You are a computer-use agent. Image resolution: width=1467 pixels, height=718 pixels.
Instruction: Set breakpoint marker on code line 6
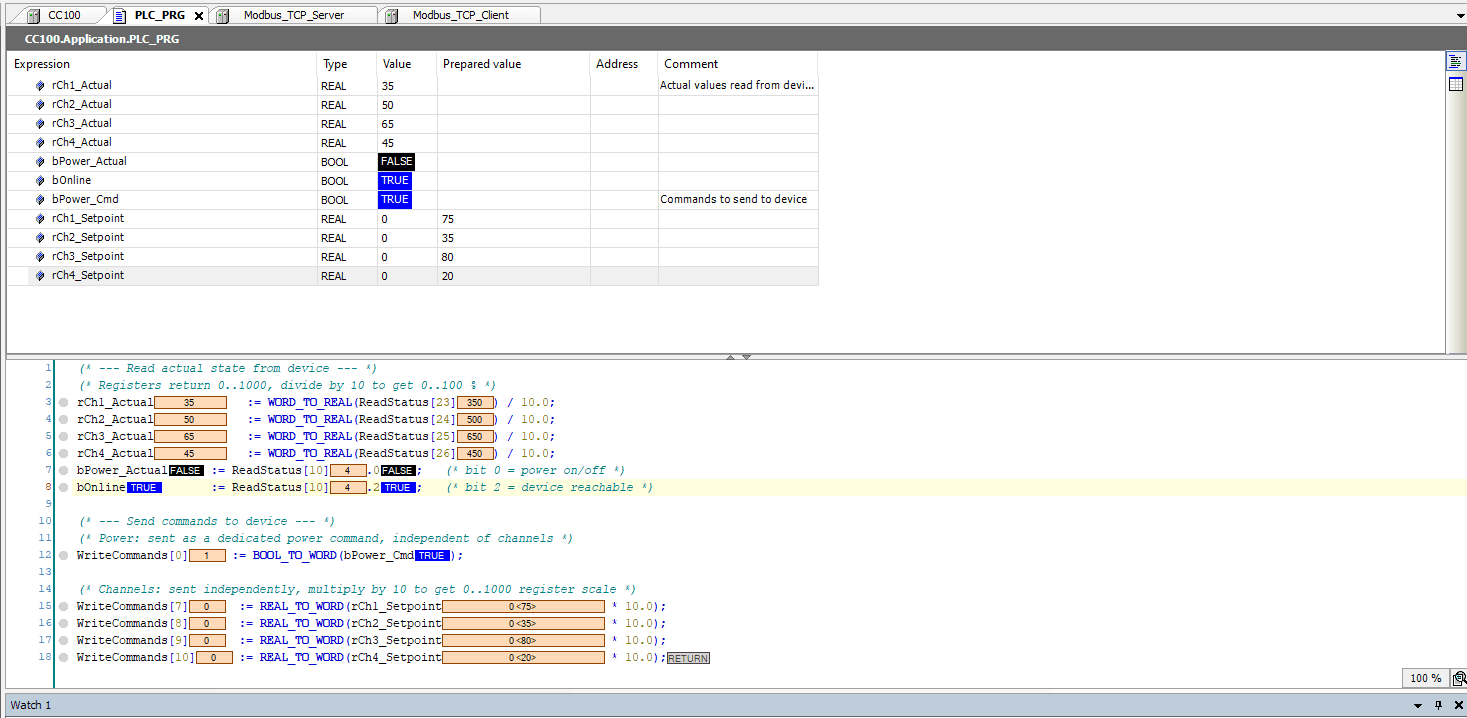point(64,454)
